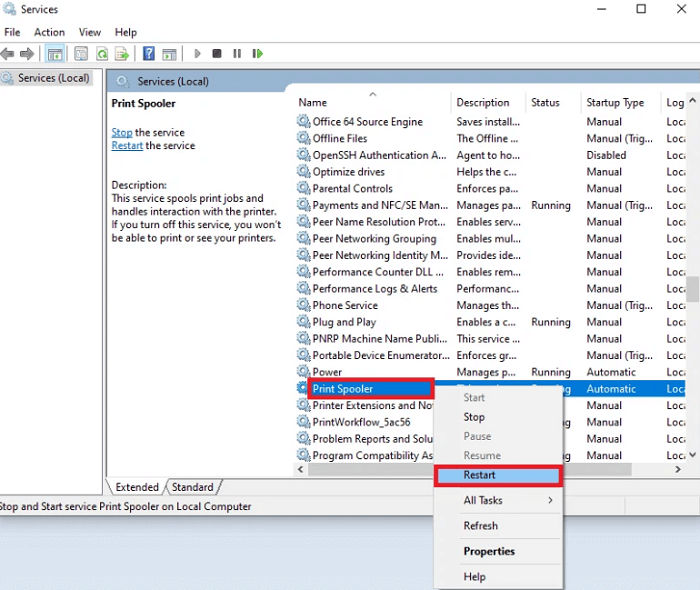Click the vertical scrollbar up arrow
700x590 pixels.
692,100
